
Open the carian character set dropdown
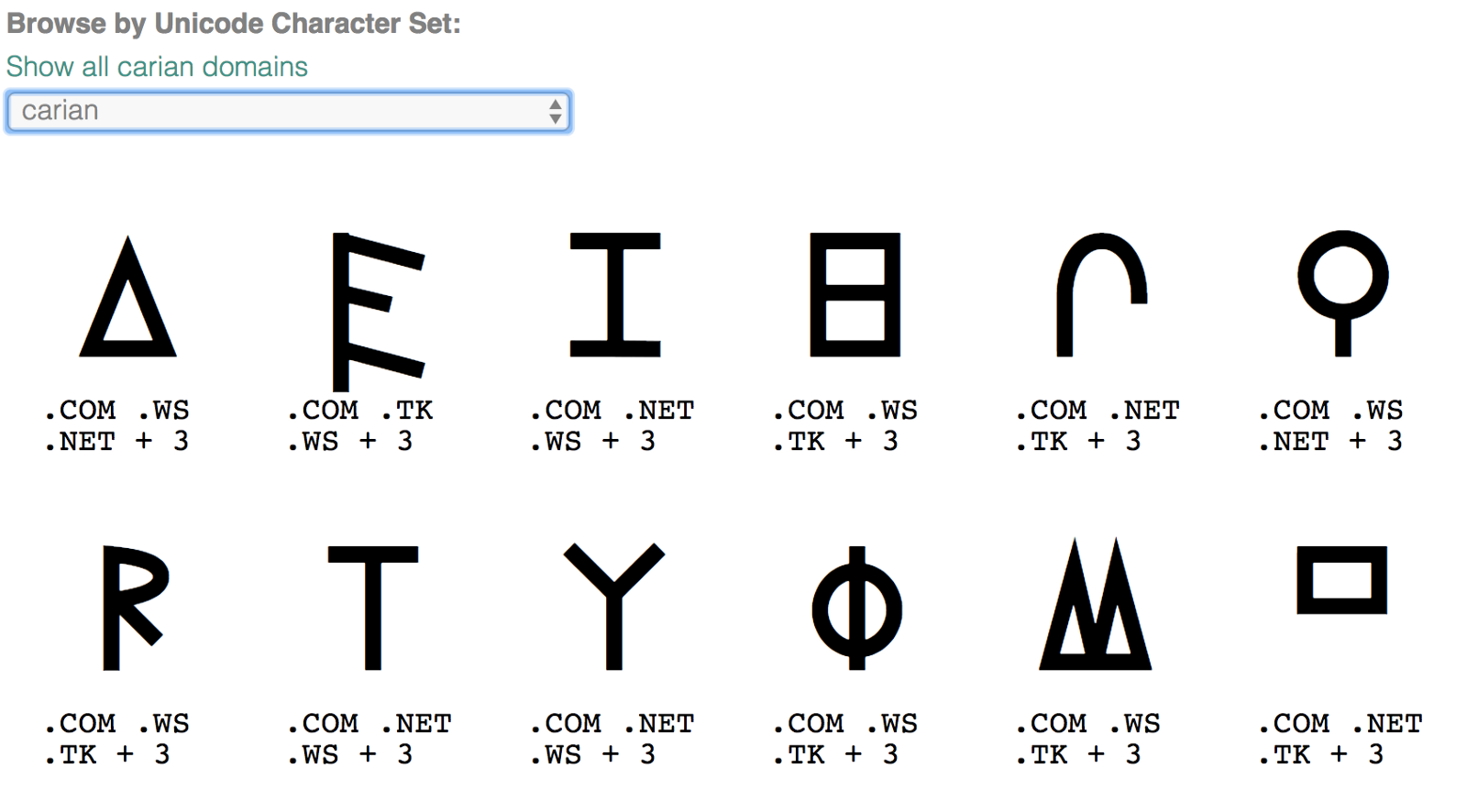coord(288,111)
